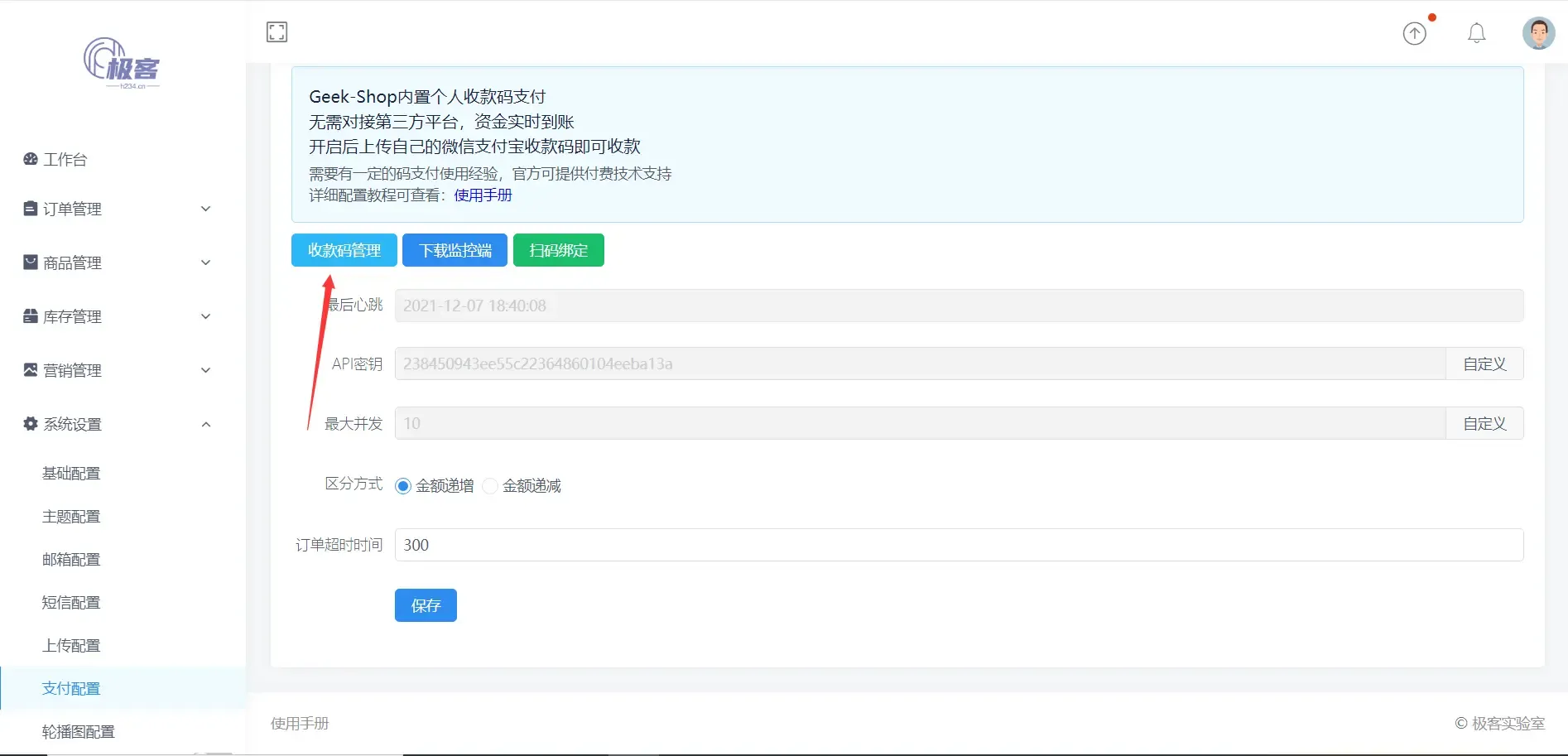Click the 系统设置 gear icon
1568x756 pixels.
(31, 424)
